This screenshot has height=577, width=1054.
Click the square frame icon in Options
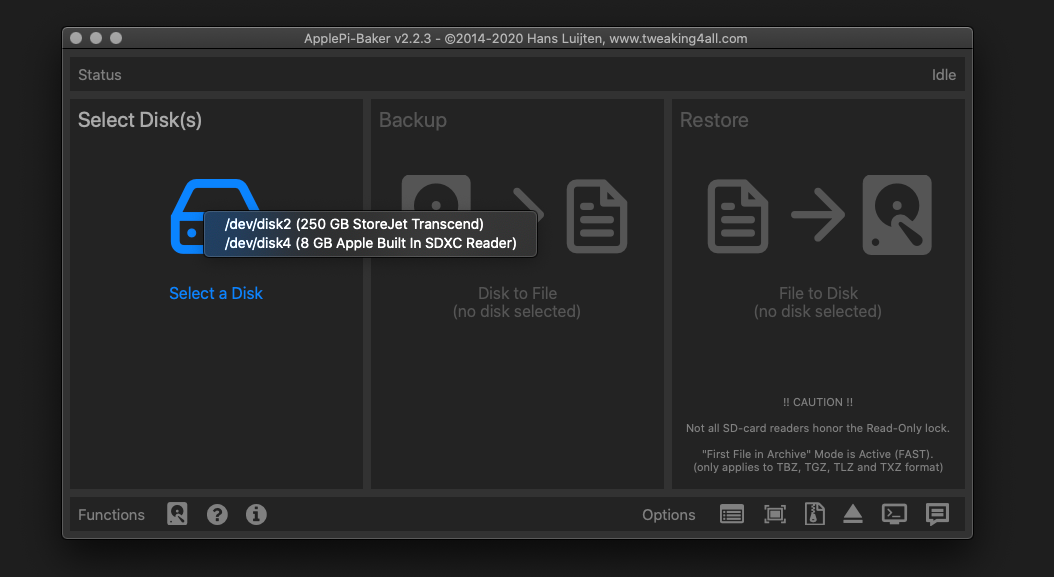[x=775, y=514]
